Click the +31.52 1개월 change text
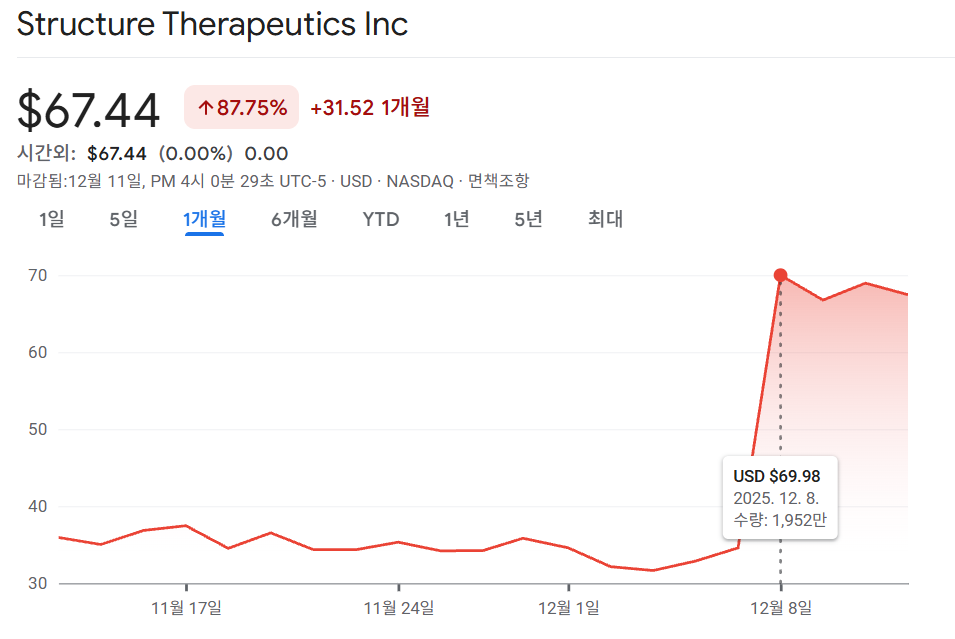Screen dimensions: 955x639 370,107
